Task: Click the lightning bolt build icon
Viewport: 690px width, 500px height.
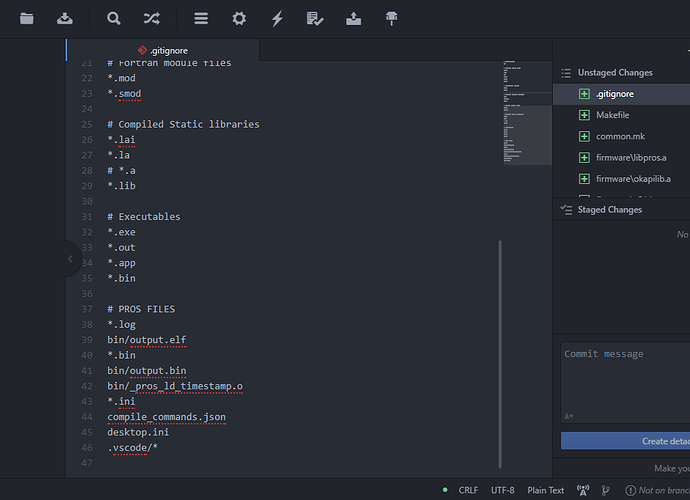Action: click(277, 18)
